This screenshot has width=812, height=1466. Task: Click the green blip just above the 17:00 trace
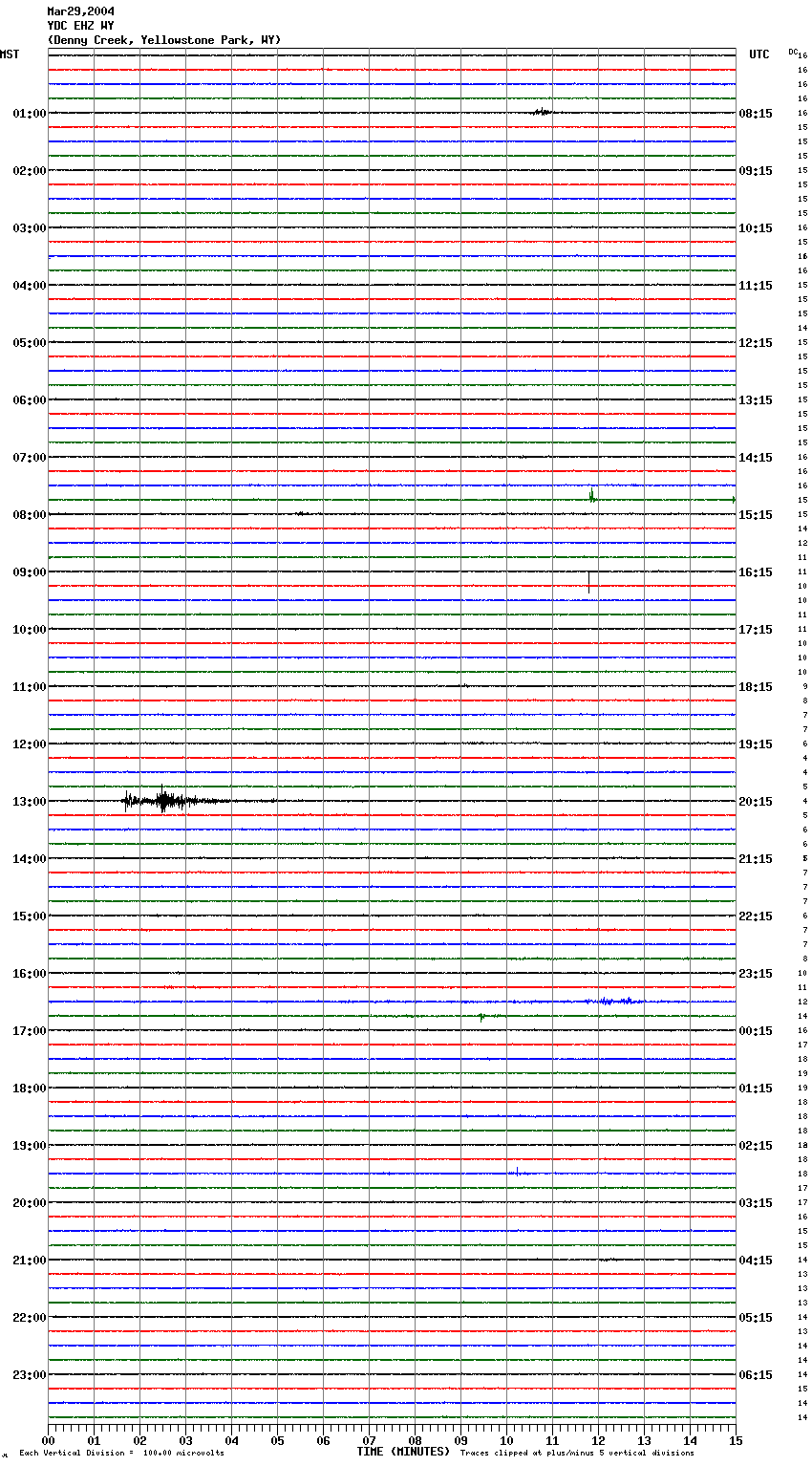tap(481, 1017)
